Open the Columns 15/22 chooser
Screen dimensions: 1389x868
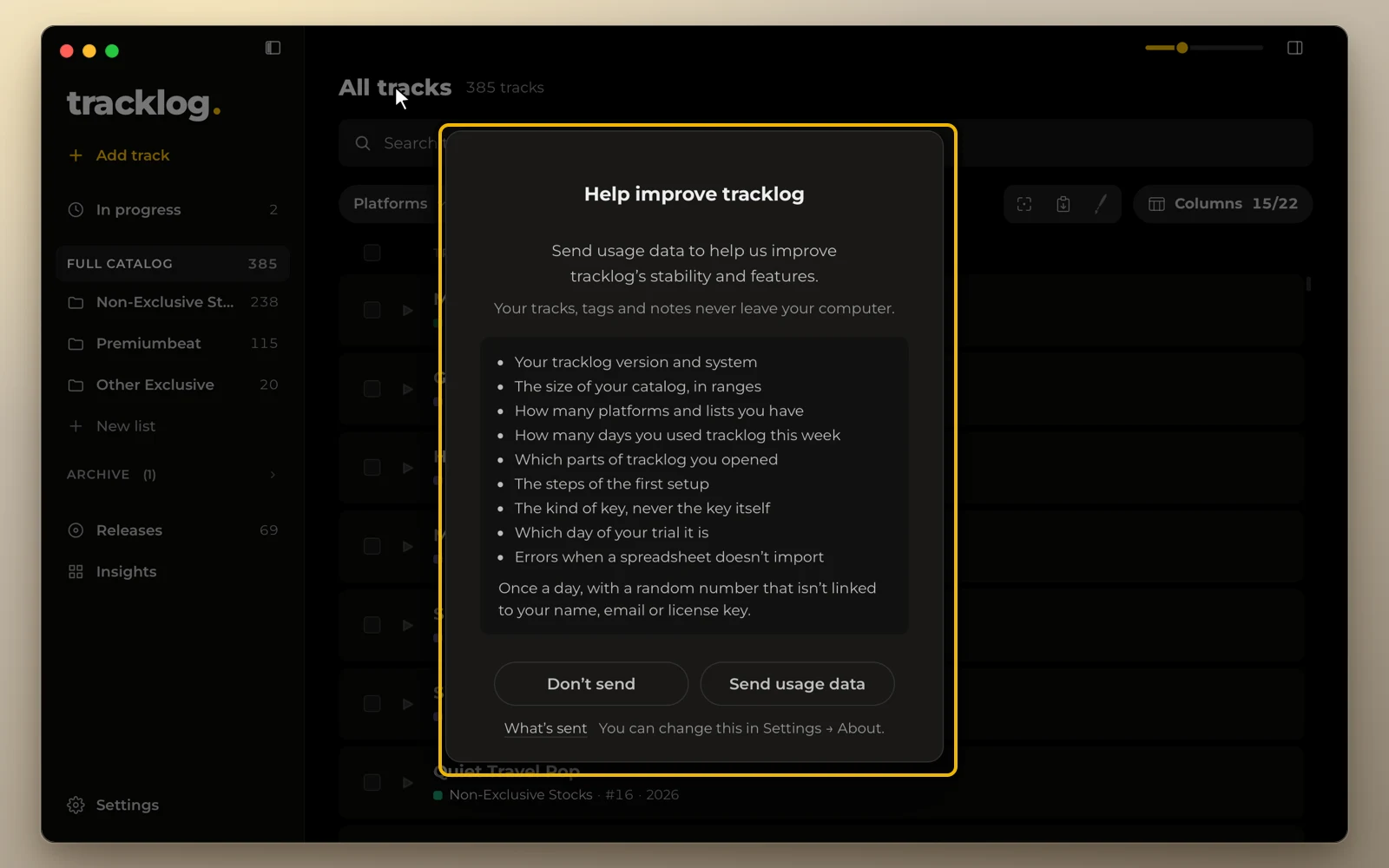(x=1222, y=204)
